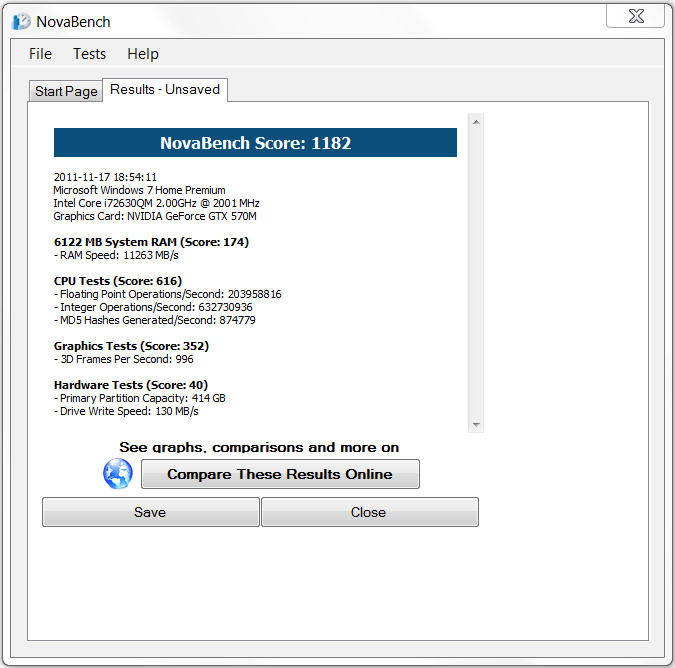The image size is (675, 668).
Task: Click Drive Write Speed: 130 MB/s line
Action: (126, 411)
